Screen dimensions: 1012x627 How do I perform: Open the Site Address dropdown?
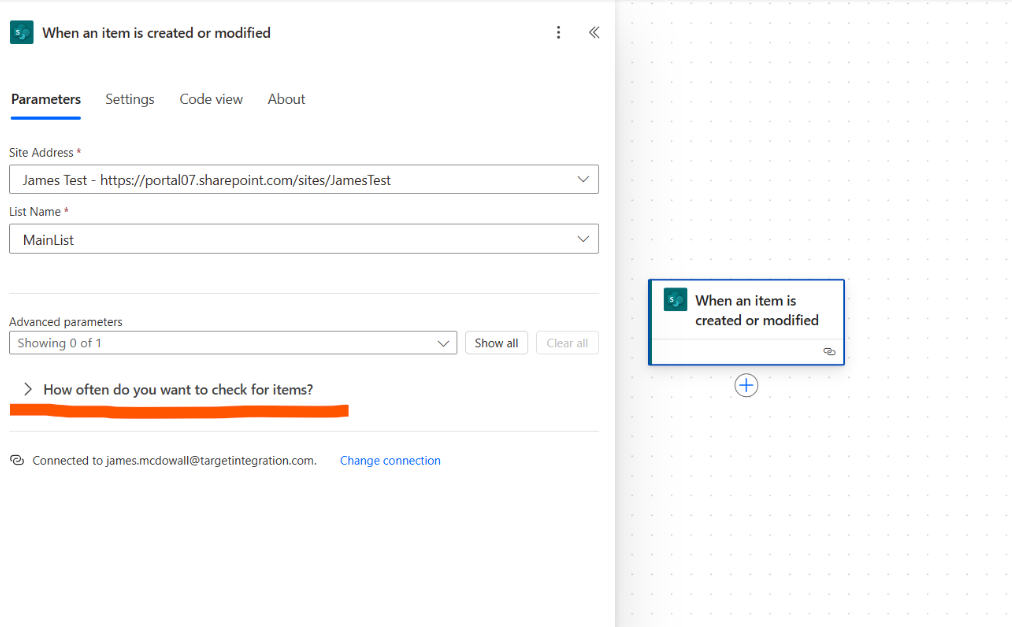coord(304,180)
